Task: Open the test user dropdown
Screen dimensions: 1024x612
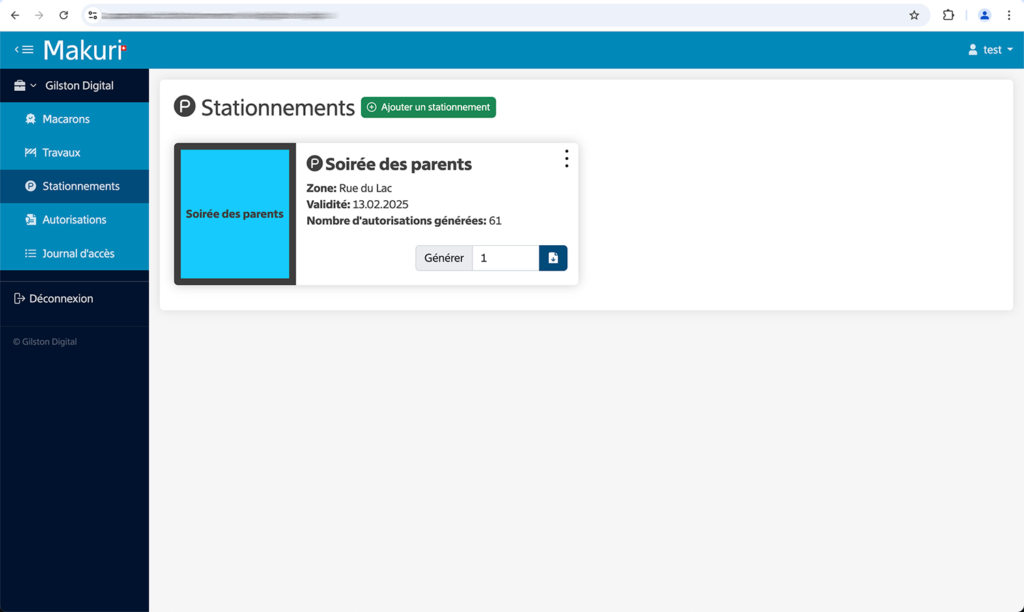Action: pyautogui.click(x=990, y=50)
